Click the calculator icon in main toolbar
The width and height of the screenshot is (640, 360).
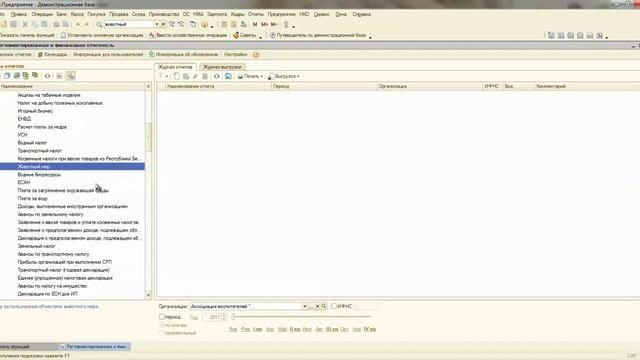point(224,24)
